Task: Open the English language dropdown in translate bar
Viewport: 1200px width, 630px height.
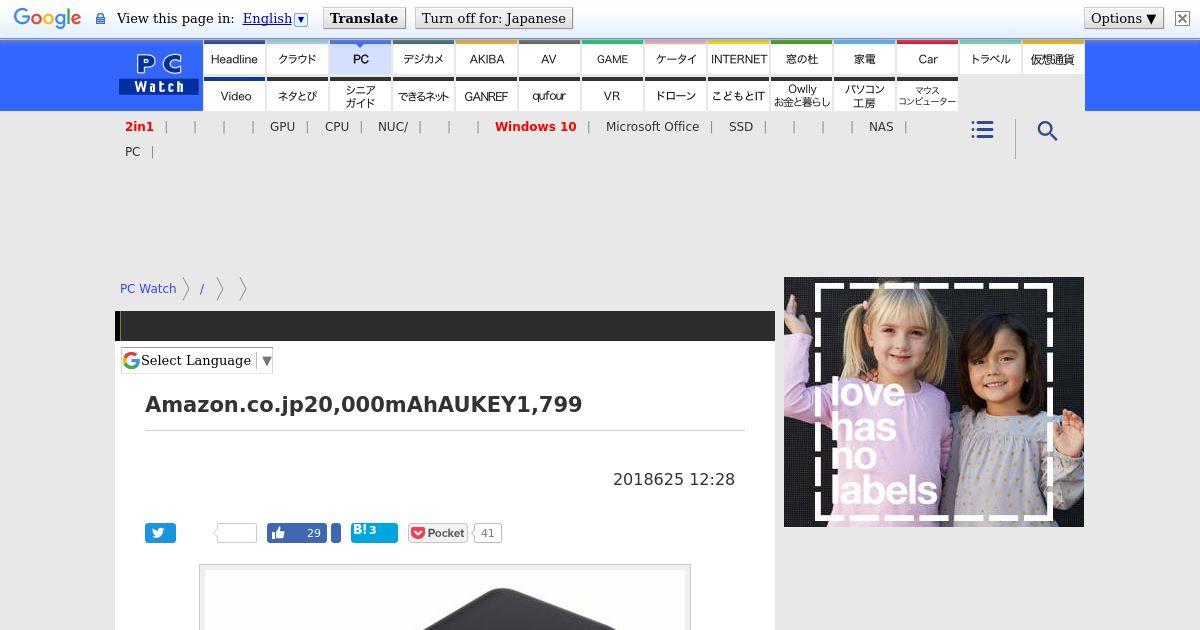Action: coord(275,18)
